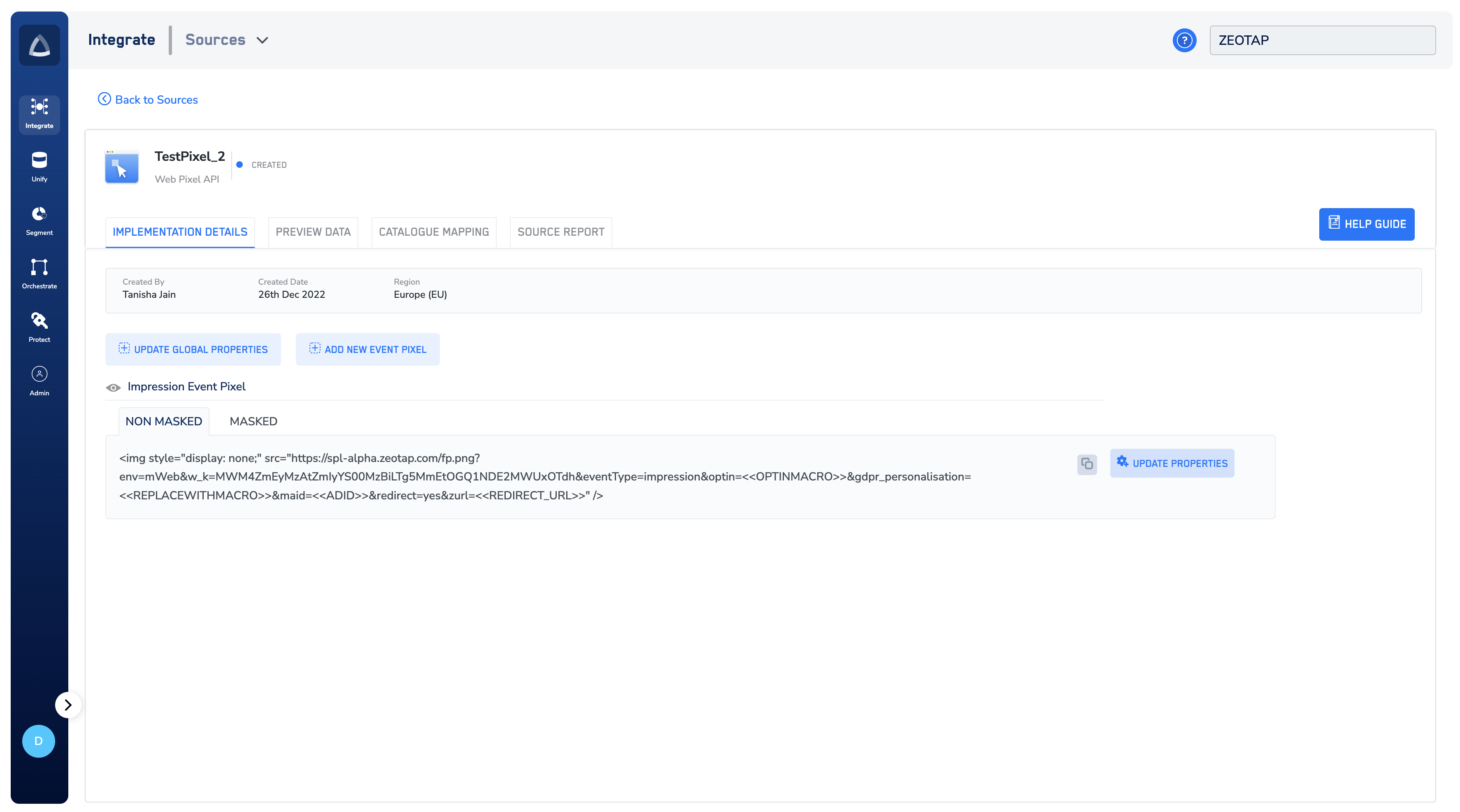This screenshot has height=812, width=1460.
Task: Click the Help Guide button
Action: click(x=1366, y=224)
